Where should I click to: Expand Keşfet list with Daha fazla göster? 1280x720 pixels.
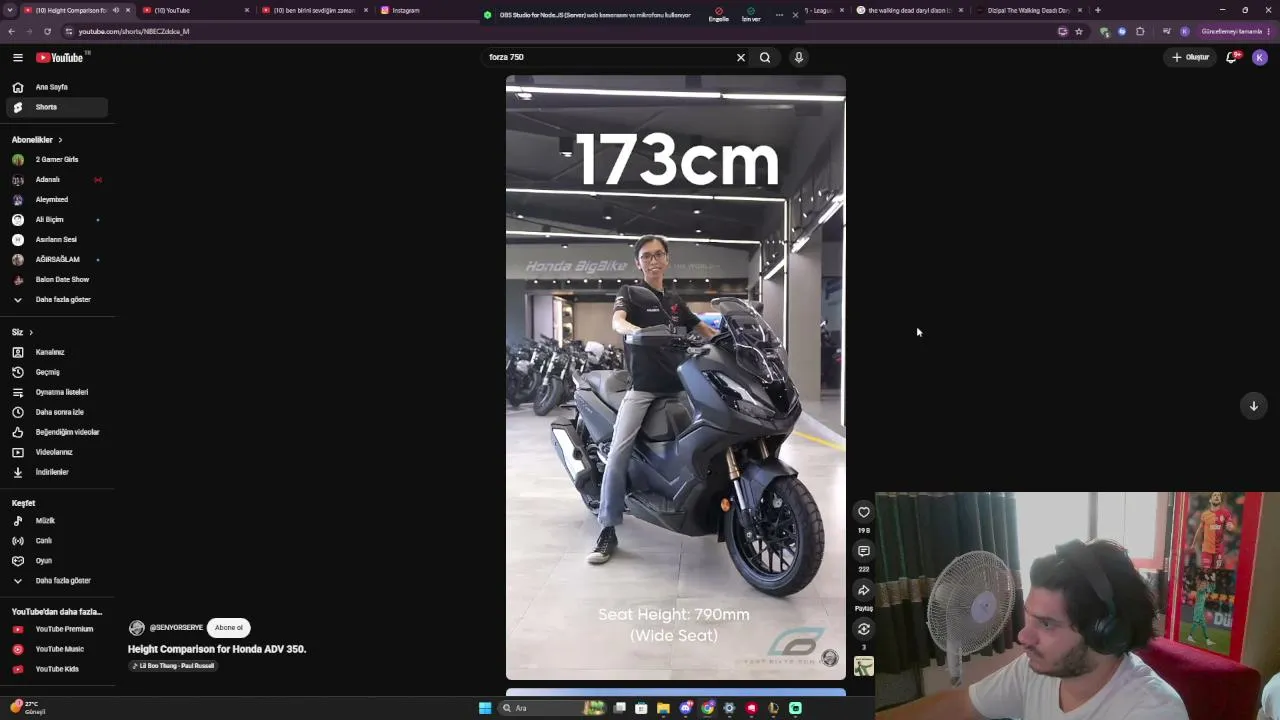[x=57, y=581]
